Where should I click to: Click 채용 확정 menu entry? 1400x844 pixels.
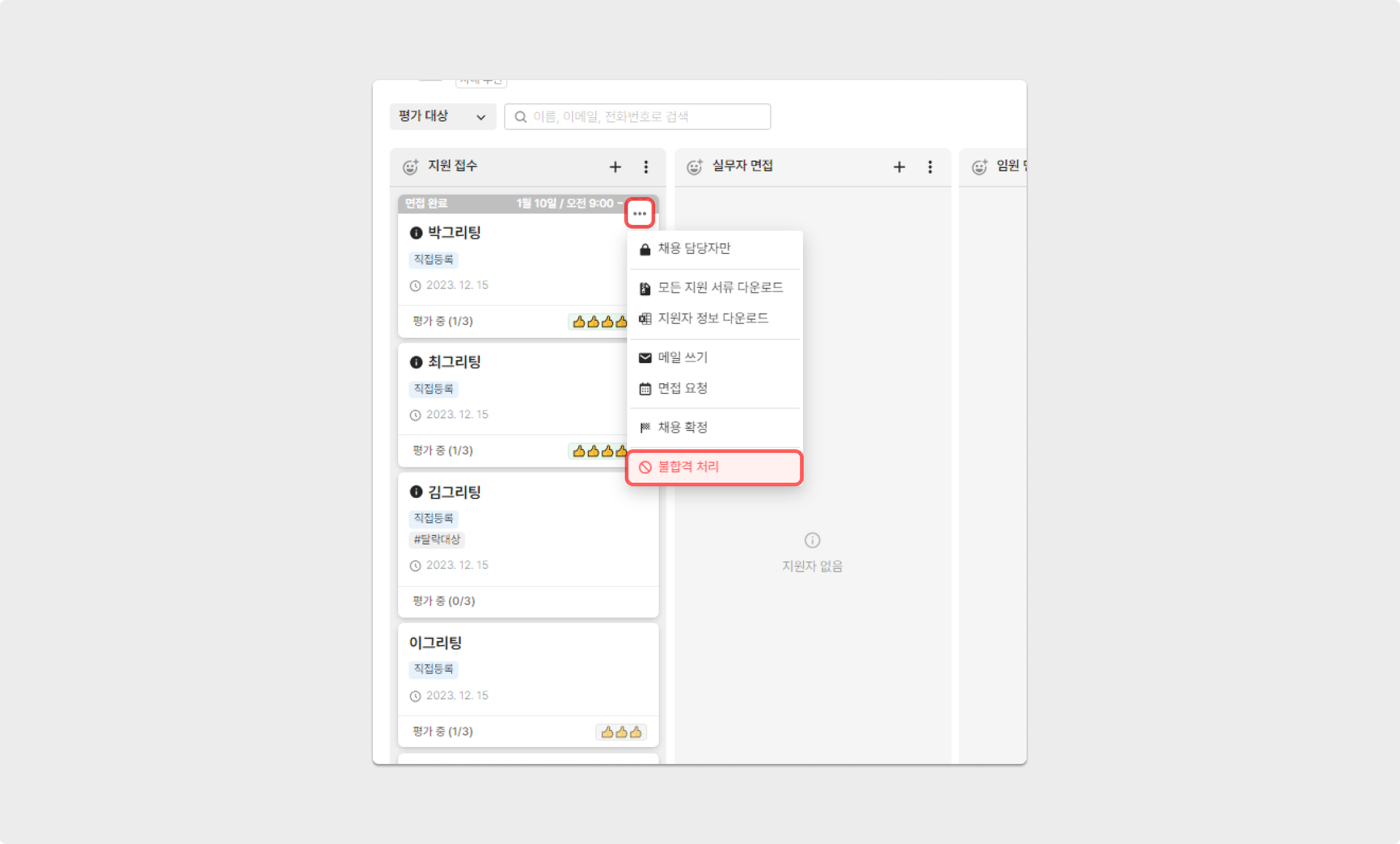pos(682,427)
